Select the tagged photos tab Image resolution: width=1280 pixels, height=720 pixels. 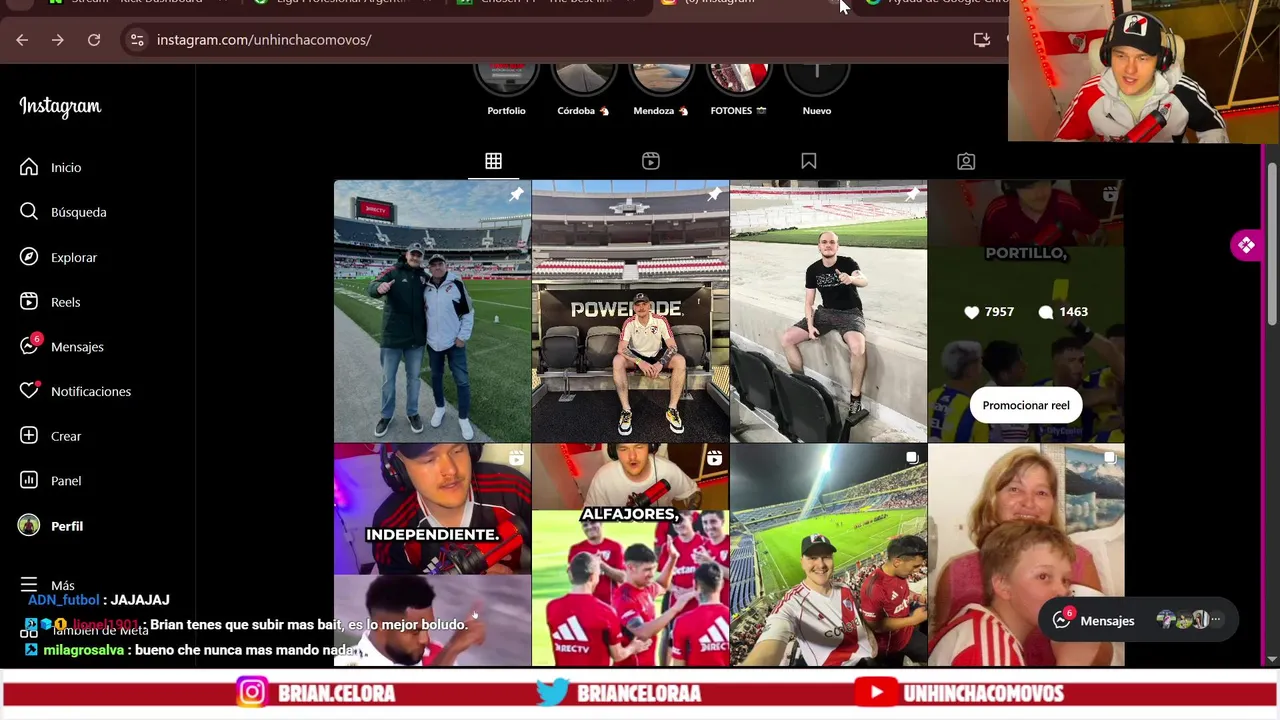tap(966, 161)
